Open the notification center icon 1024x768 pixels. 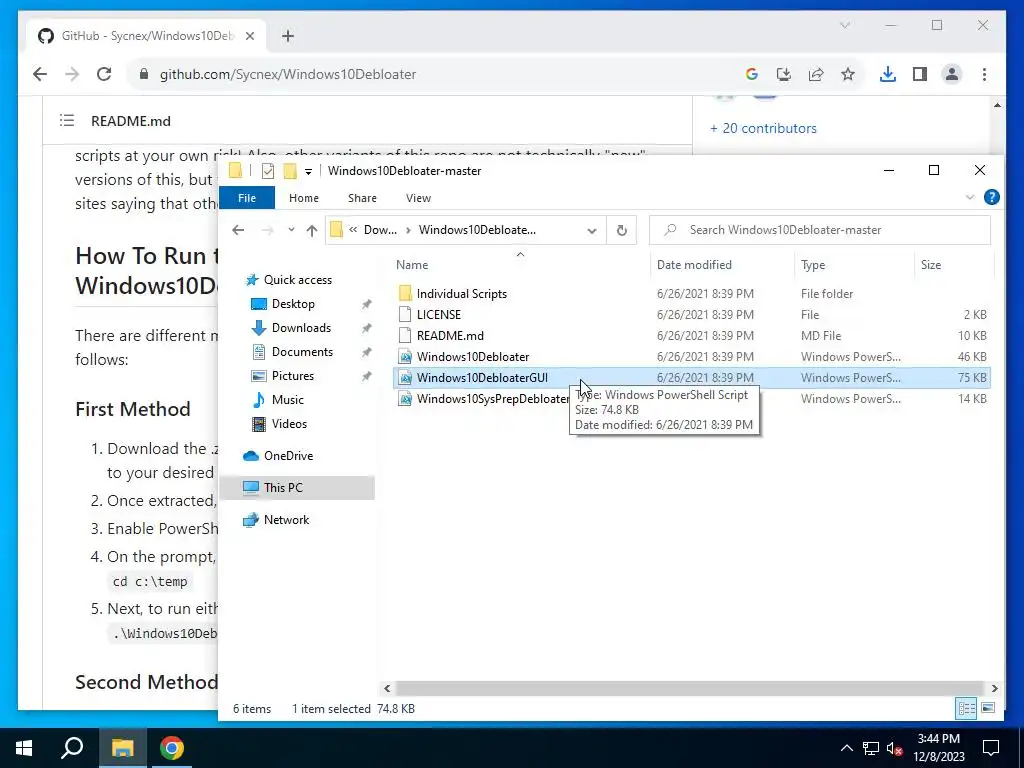[991, 748]
